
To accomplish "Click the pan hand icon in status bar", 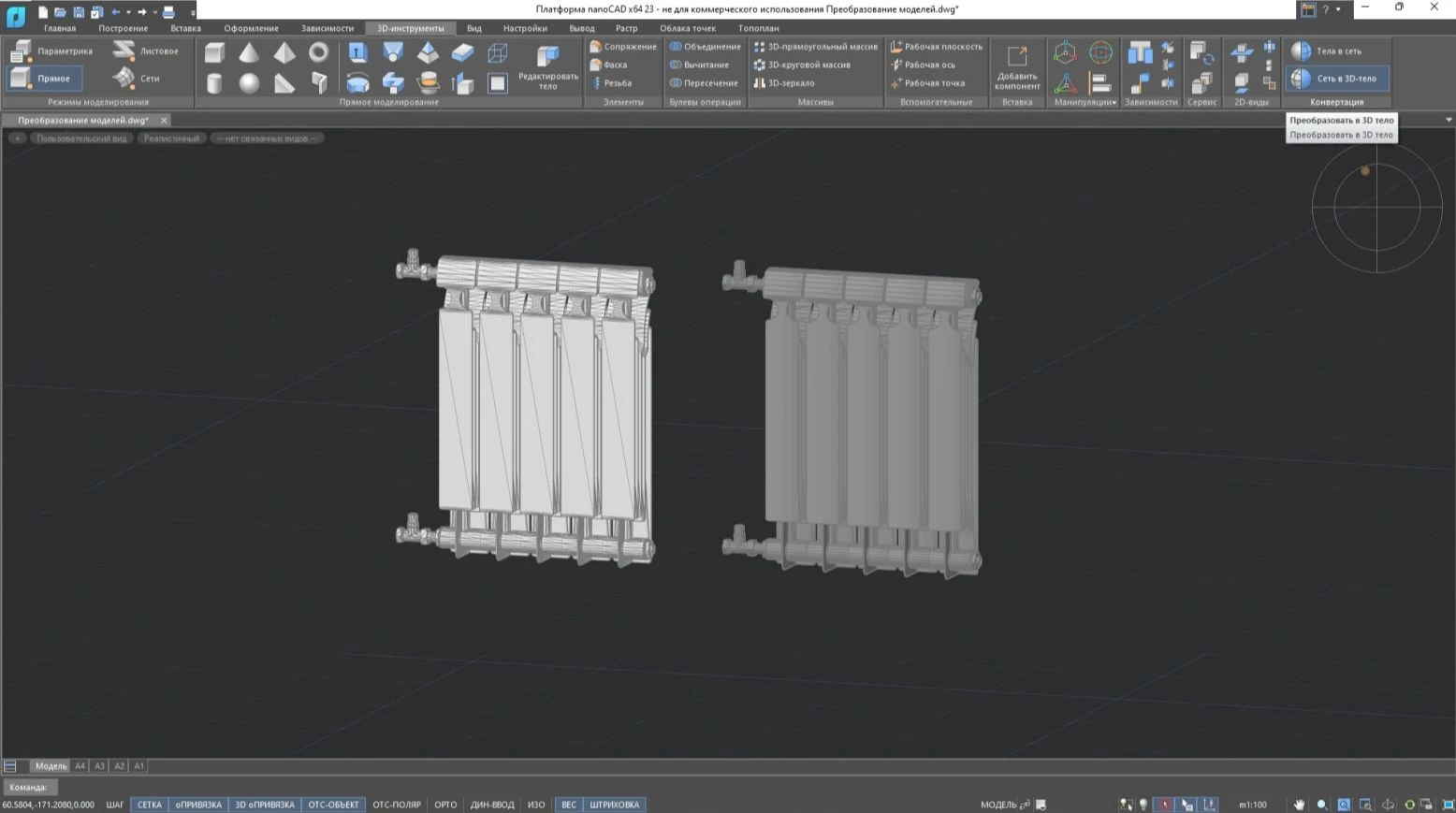I will (1299, 805).
